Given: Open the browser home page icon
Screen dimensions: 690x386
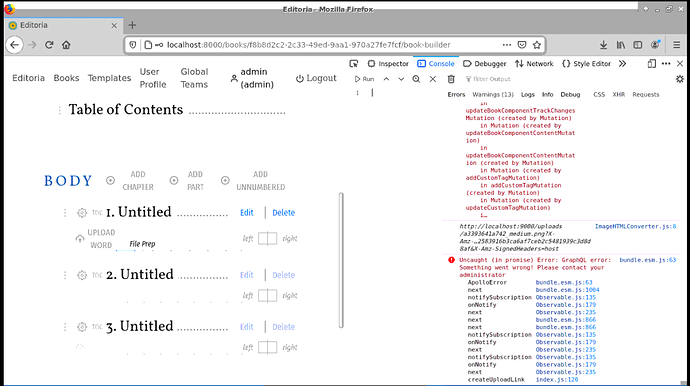Looking at the screenshot, I should (x=66, y=45).
